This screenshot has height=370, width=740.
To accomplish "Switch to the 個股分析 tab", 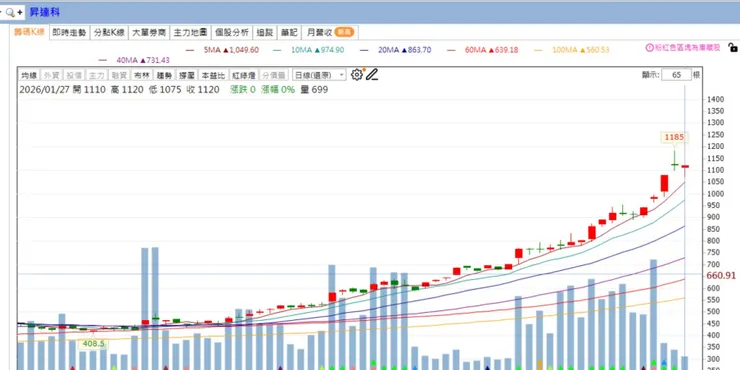I will [x=232, y=33].
